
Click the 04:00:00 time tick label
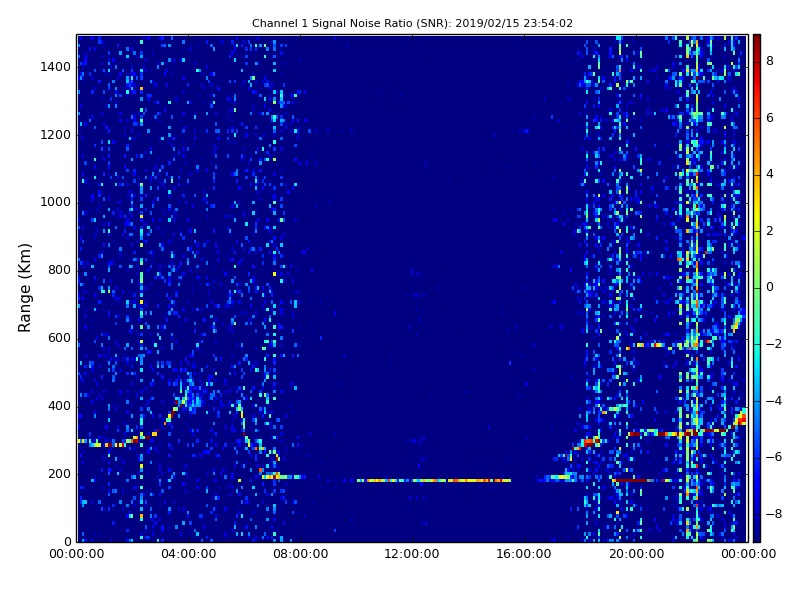pos(189,554)
